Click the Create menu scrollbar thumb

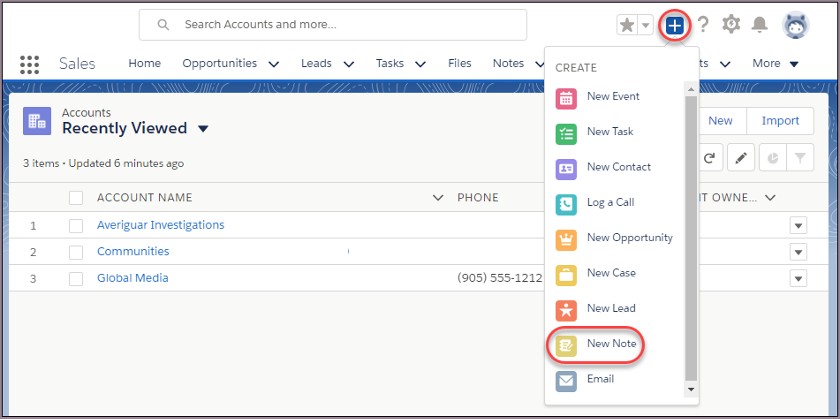coord(691,238)
